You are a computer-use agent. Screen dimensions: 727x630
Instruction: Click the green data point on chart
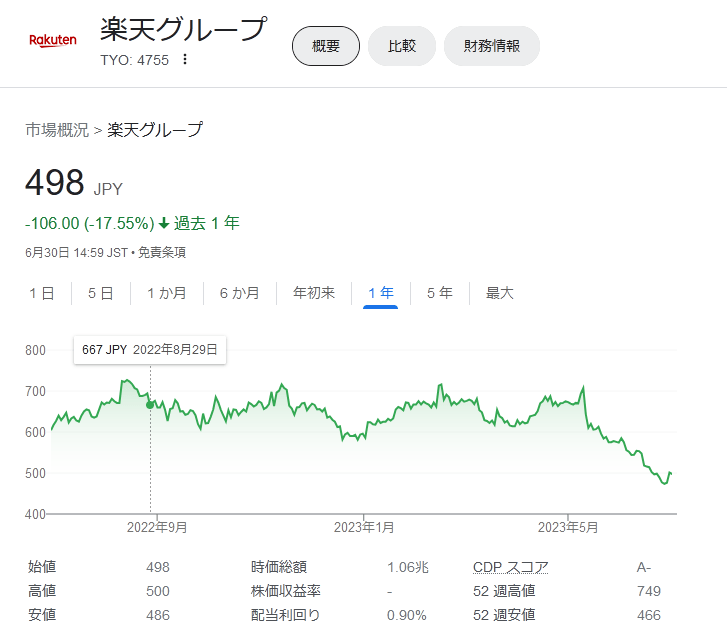coord(150,404)
